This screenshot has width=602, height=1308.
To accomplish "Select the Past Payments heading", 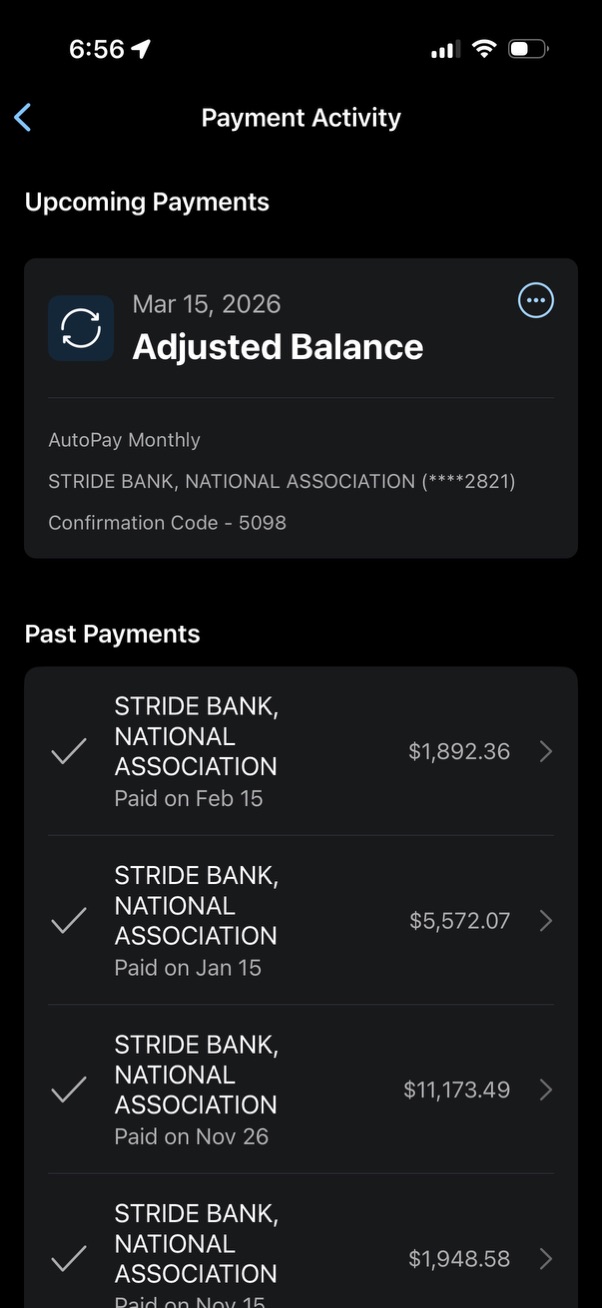I will pos(113,633).
